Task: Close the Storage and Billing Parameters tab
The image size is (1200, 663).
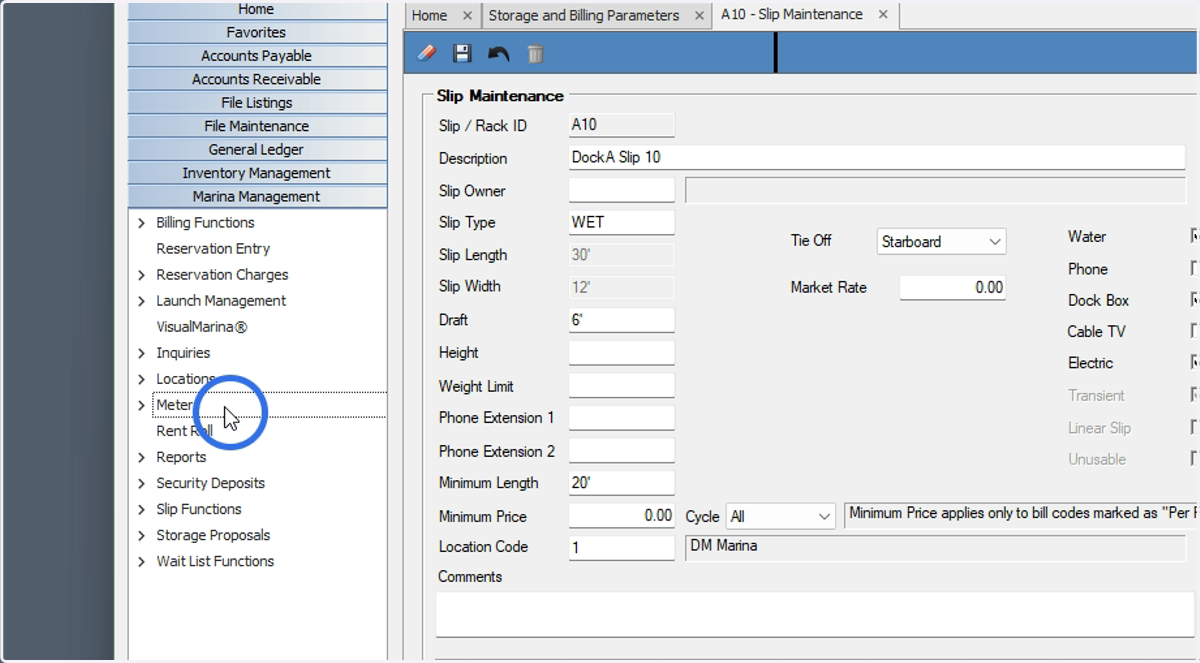Action: [699, 15]
